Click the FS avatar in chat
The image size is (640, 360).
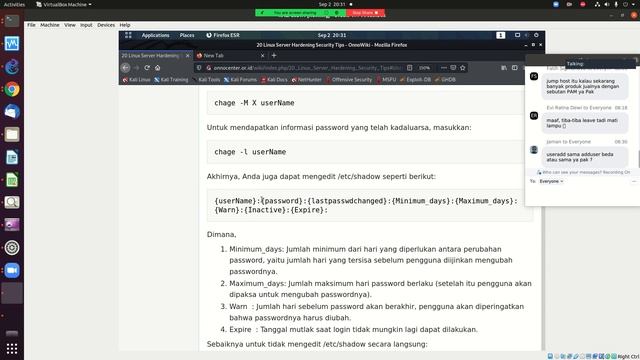(534, 76)
